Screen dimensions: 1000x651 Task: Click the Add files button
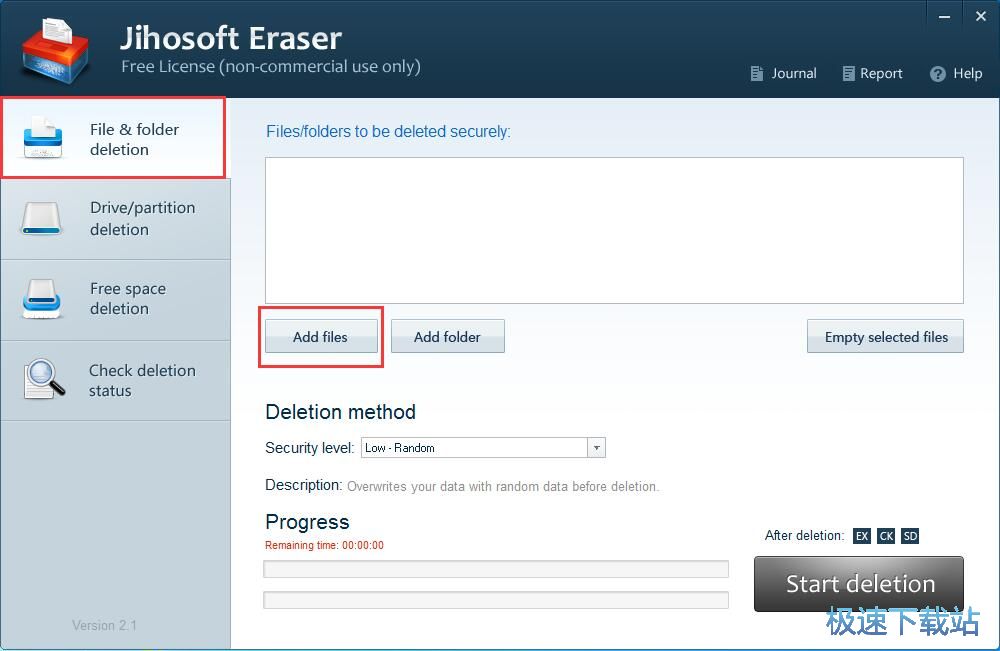pos(320,337)
